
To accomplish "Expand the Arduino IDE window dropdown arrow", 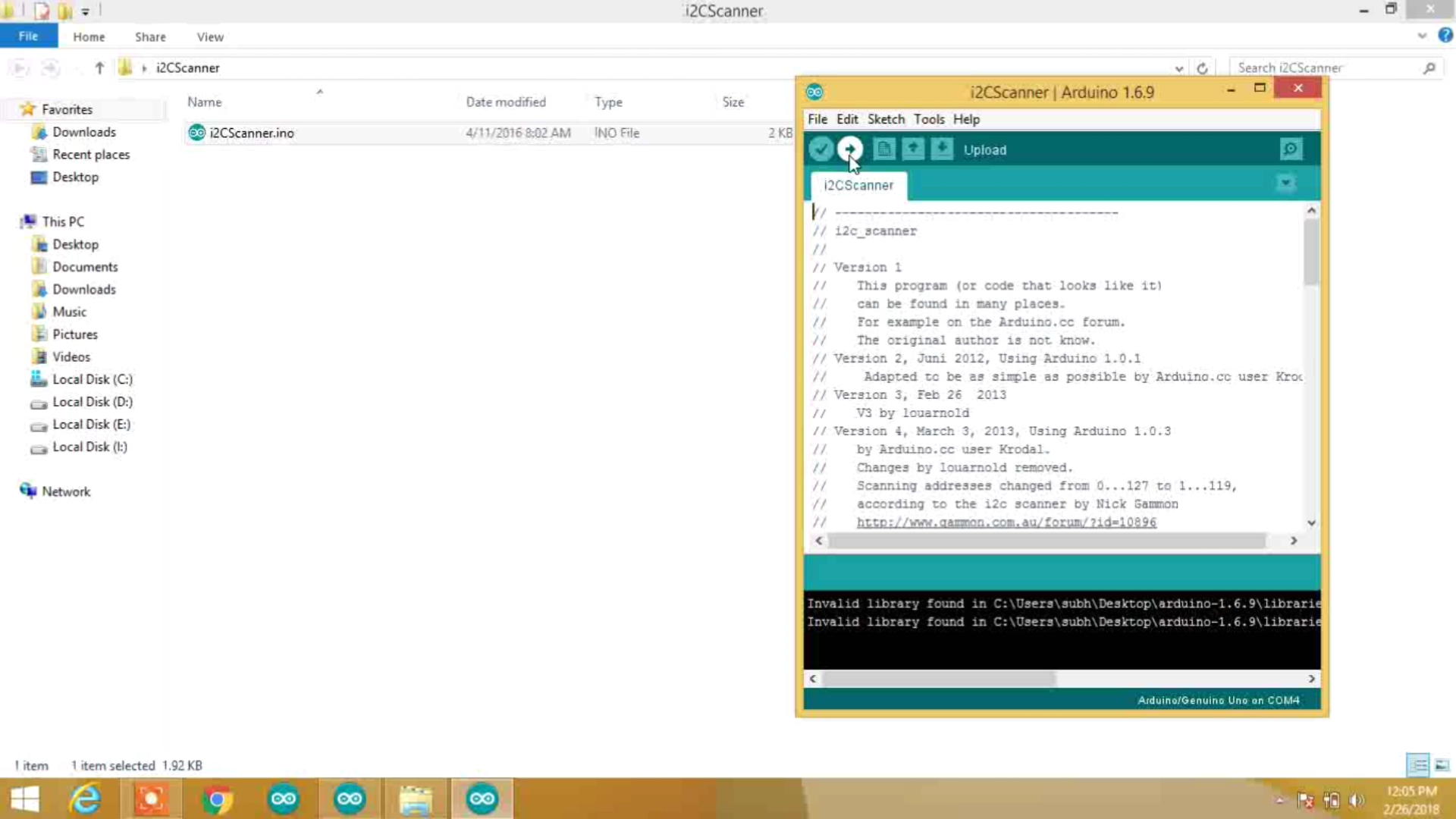I will pos(1287,184).
